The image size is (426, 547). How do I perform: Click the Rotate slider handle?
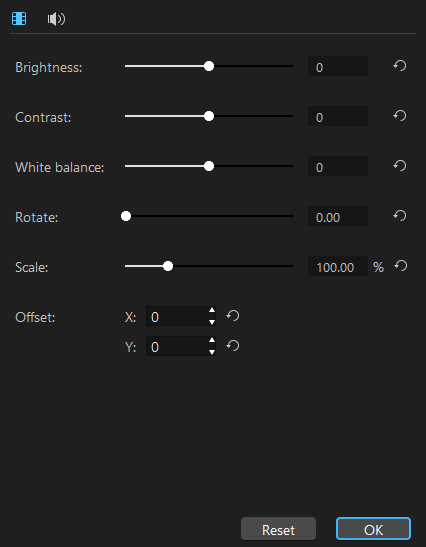click(x=126, y=216)
